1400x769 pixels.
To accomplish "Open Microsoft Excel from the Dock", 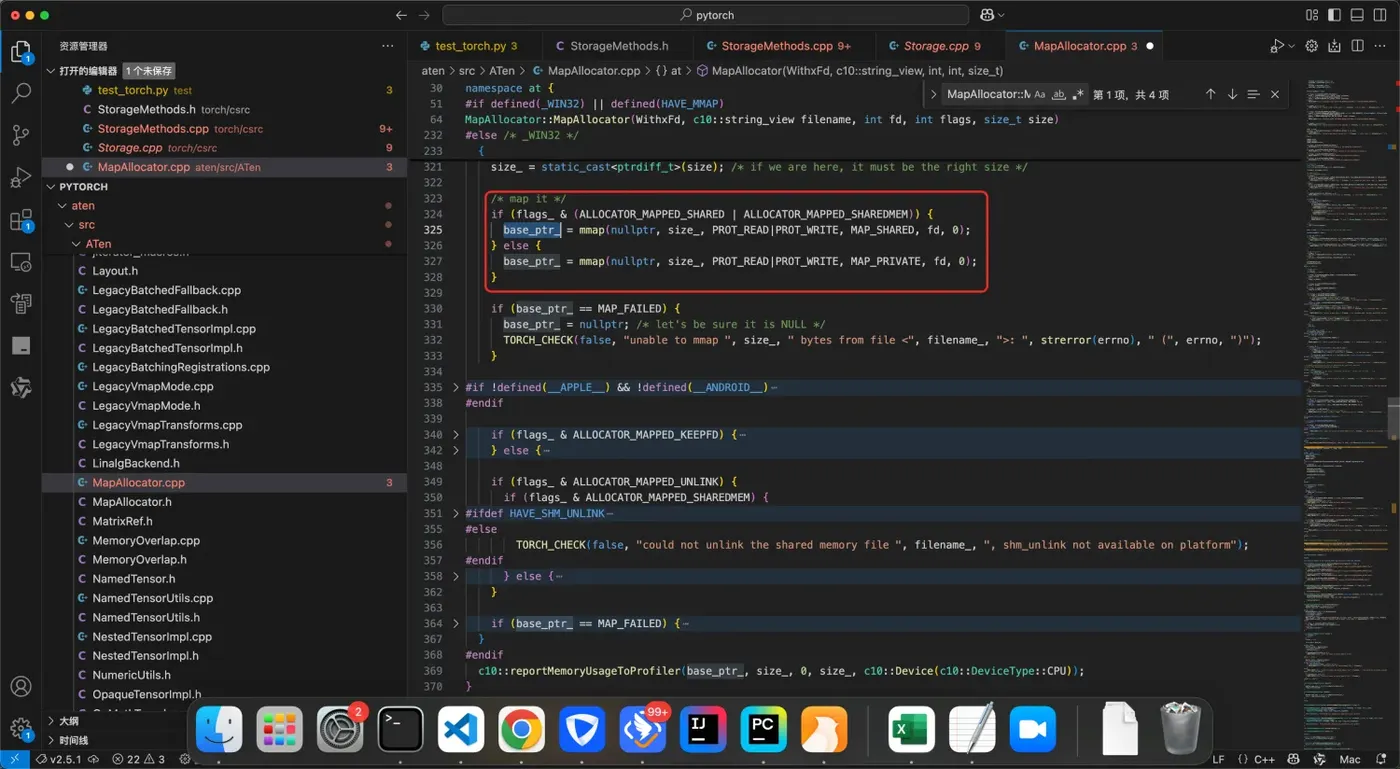I will coord(911,729).
